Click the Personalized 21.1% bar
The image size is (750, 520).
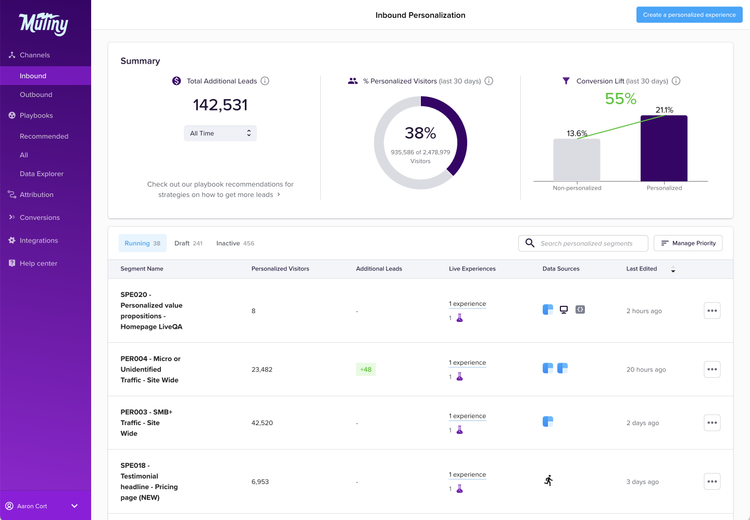pos(664,148)
